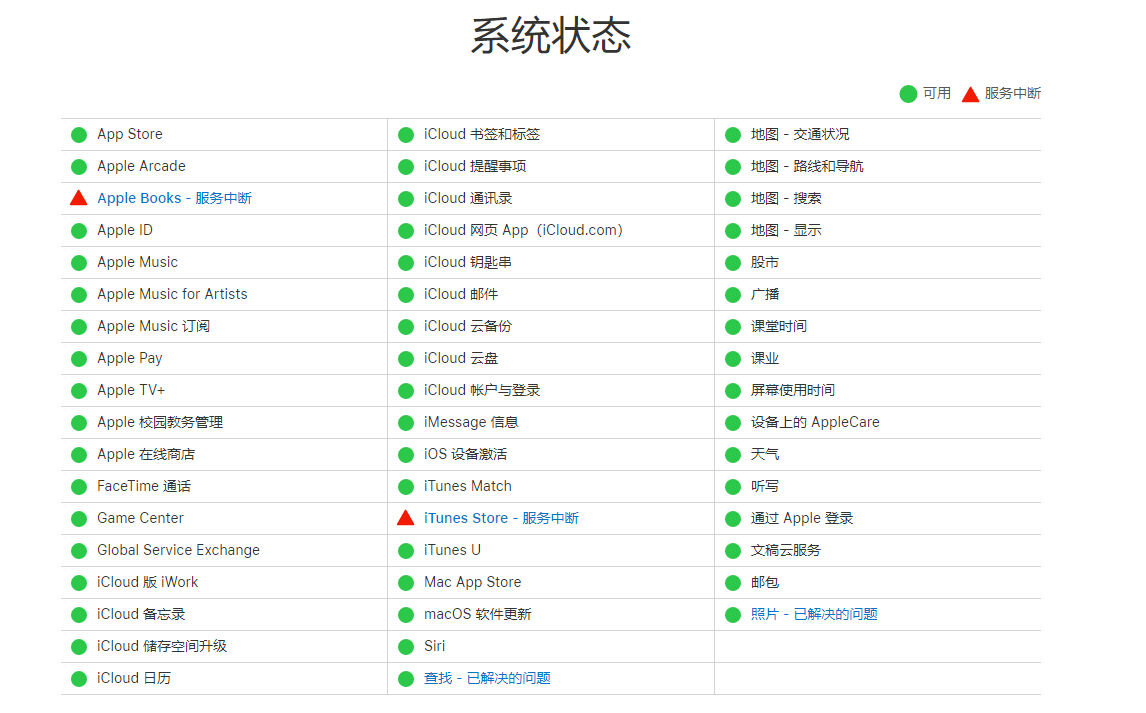This screenshot has height=713, width=1146.
Task: Click the 系统状态 page title
Action: point(548,33)
